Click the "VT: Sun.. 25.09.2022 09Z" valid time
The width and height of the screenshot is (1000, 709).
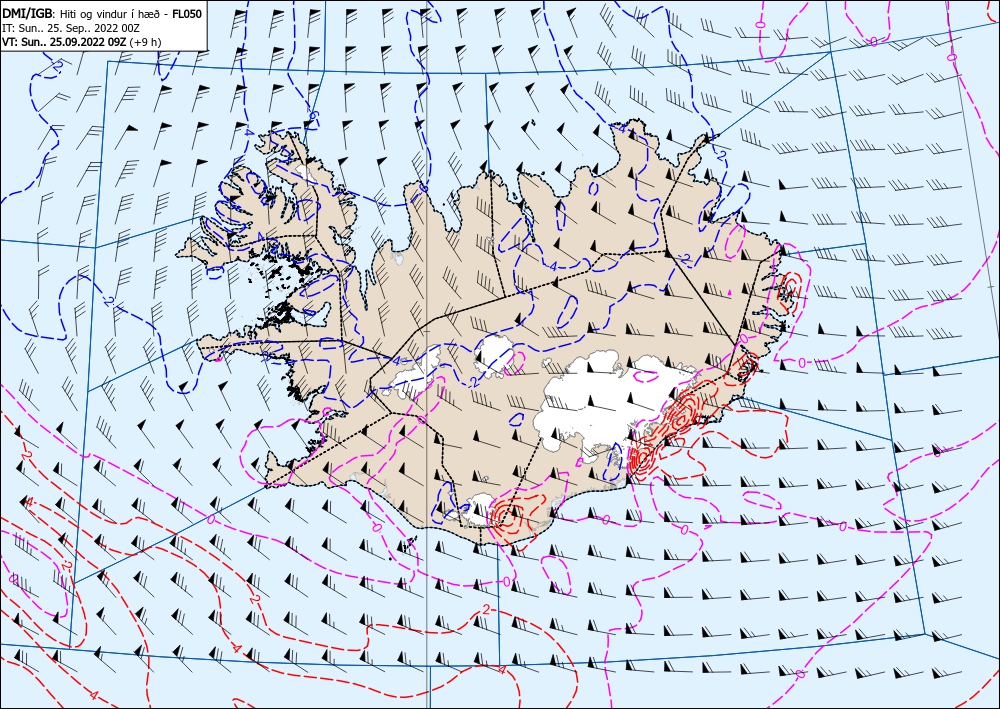[64, 42]
